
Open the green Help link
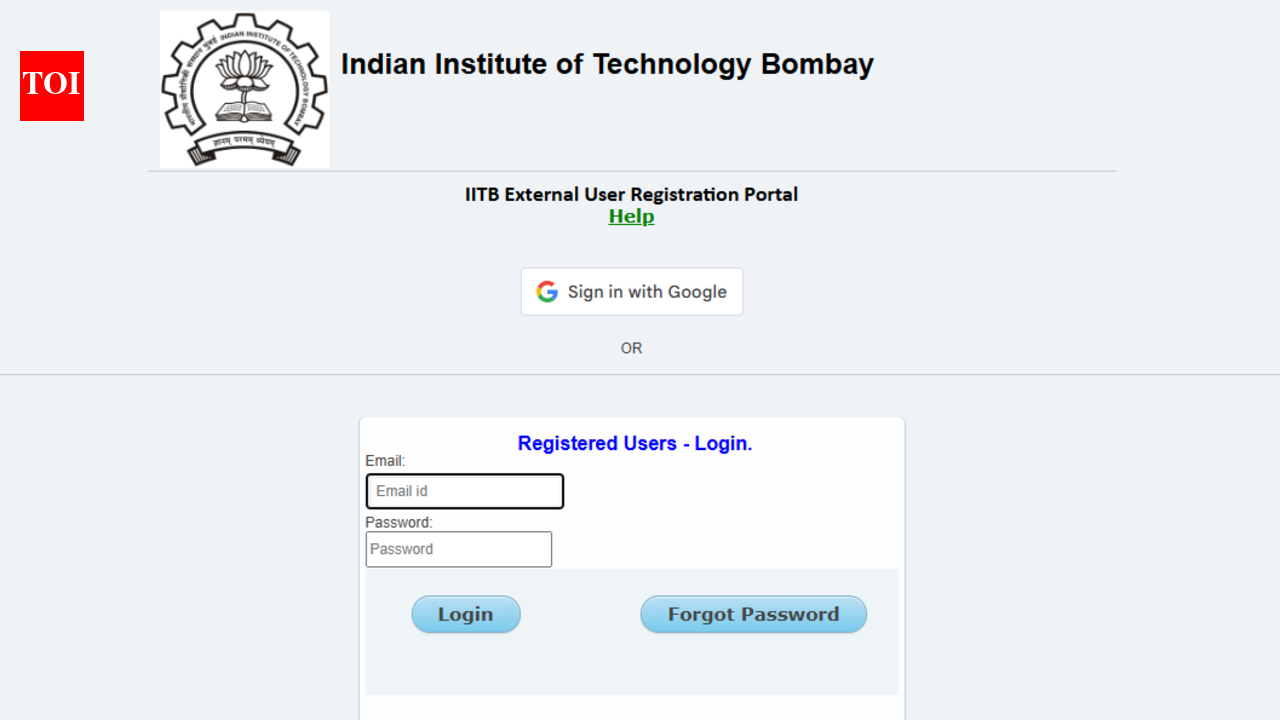[x=631, y=217]
